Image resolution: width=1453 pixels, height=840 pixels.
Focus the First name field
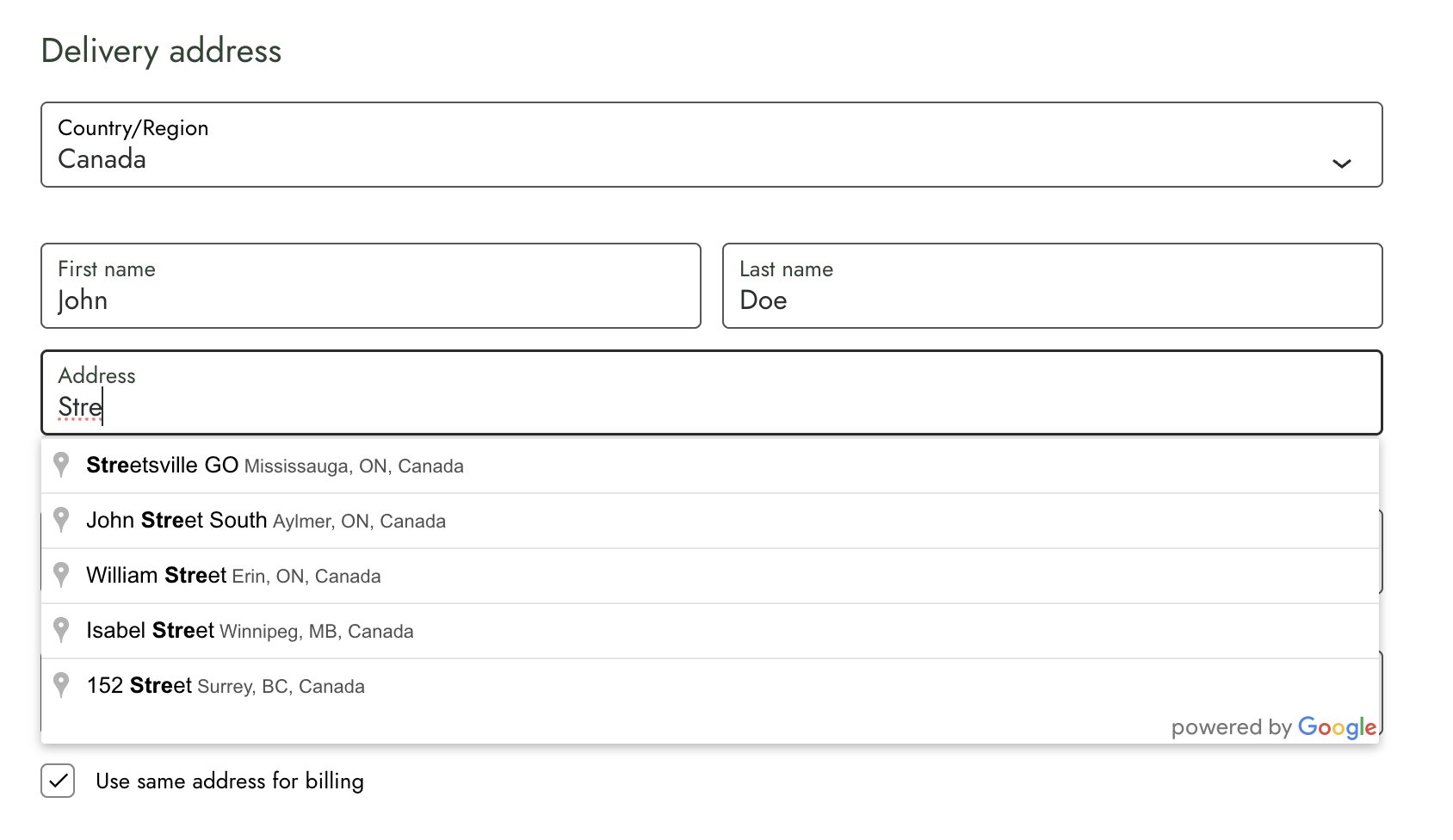[371, 286]
